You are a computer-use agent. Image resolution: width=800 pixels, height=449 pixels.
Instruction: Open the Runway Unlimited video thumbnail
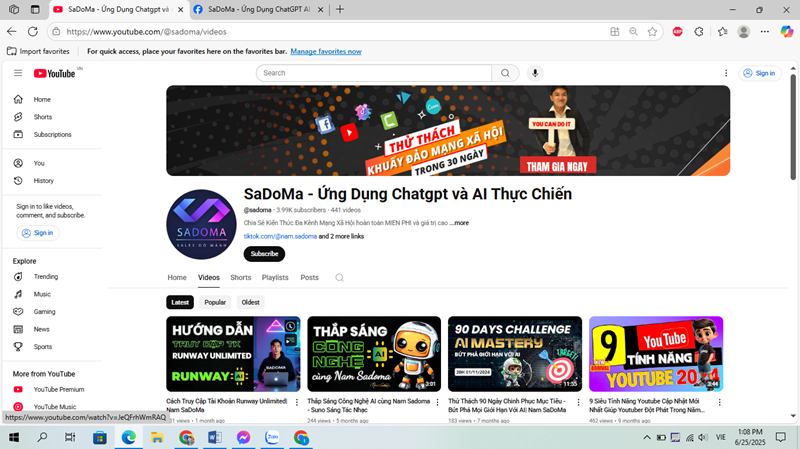[233, 354]
